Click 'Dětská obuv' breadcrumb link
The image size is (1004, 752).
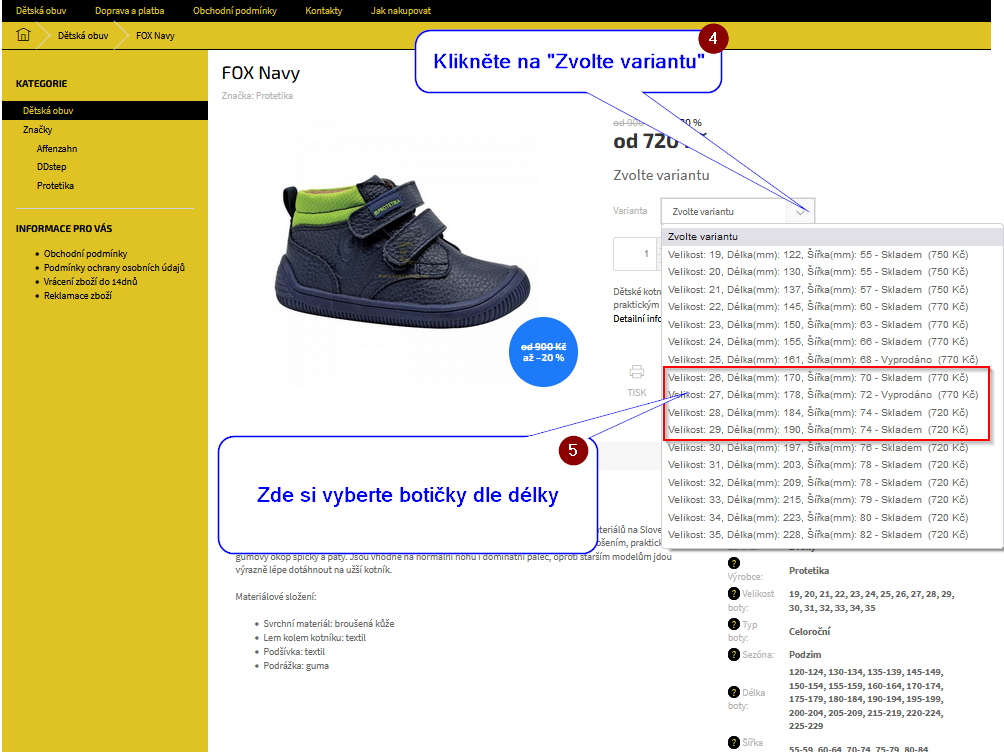point(83,36)
